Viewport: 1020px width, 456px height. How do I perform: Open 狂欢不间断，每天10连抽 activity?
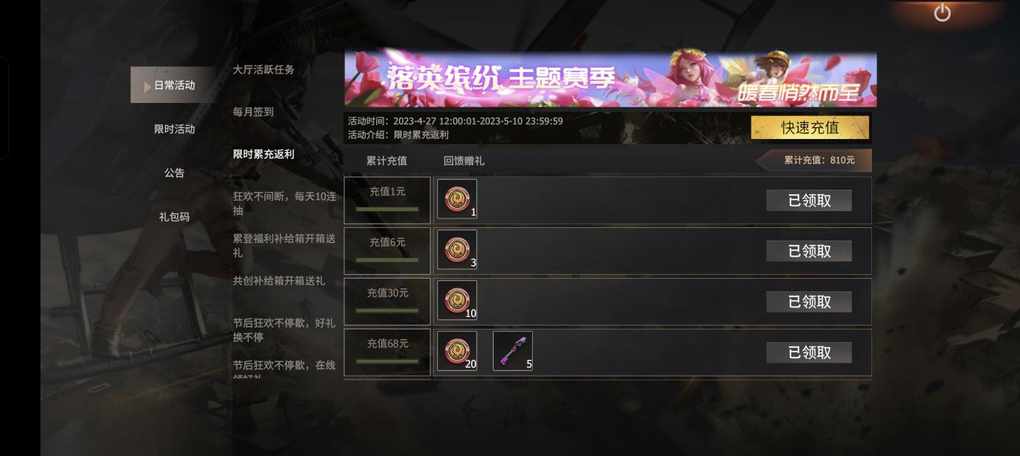(x=285, y=203)
